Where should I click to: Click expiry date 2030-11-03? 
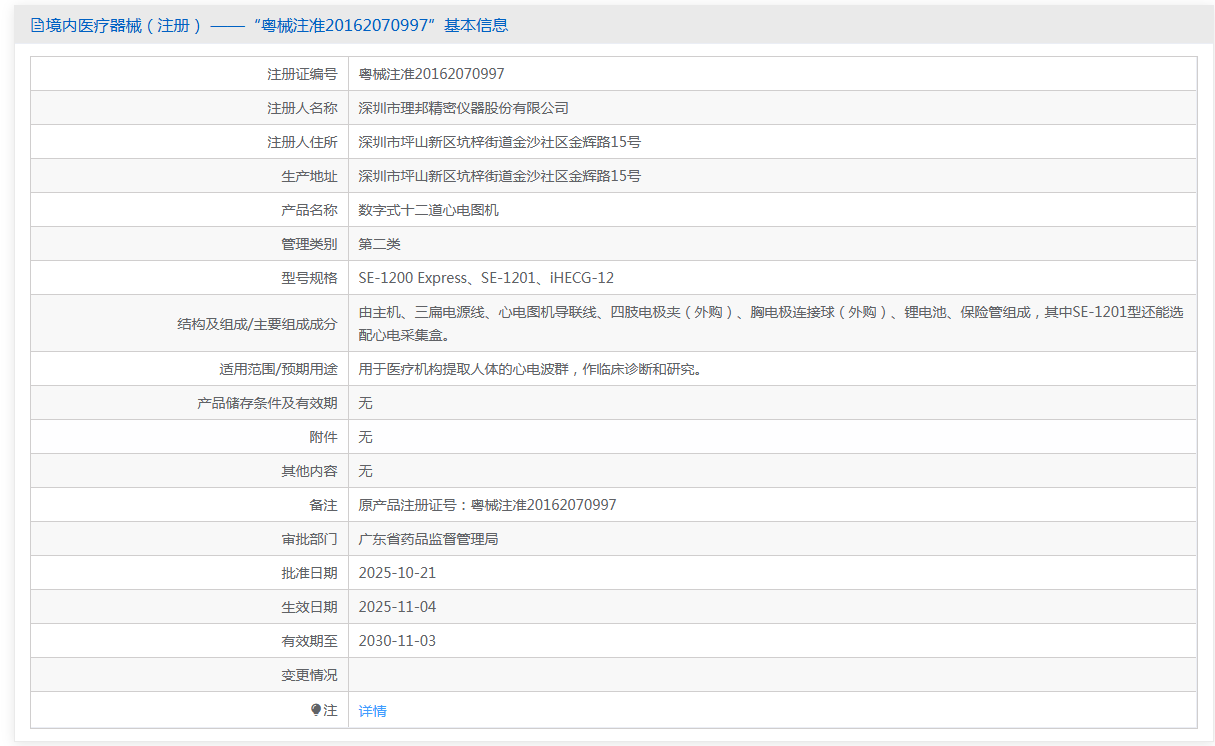(x=397, y=641)
